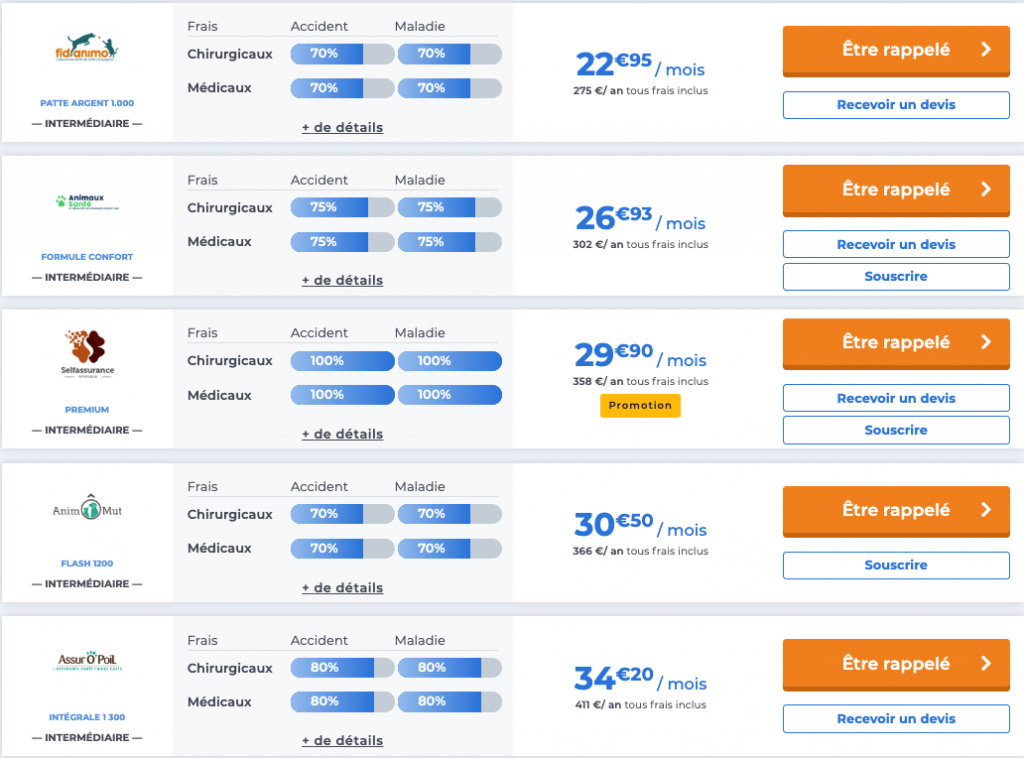
Task: Click the chevron on Fidanimo's Être rappelé button
Action: [x=986, y=49]
